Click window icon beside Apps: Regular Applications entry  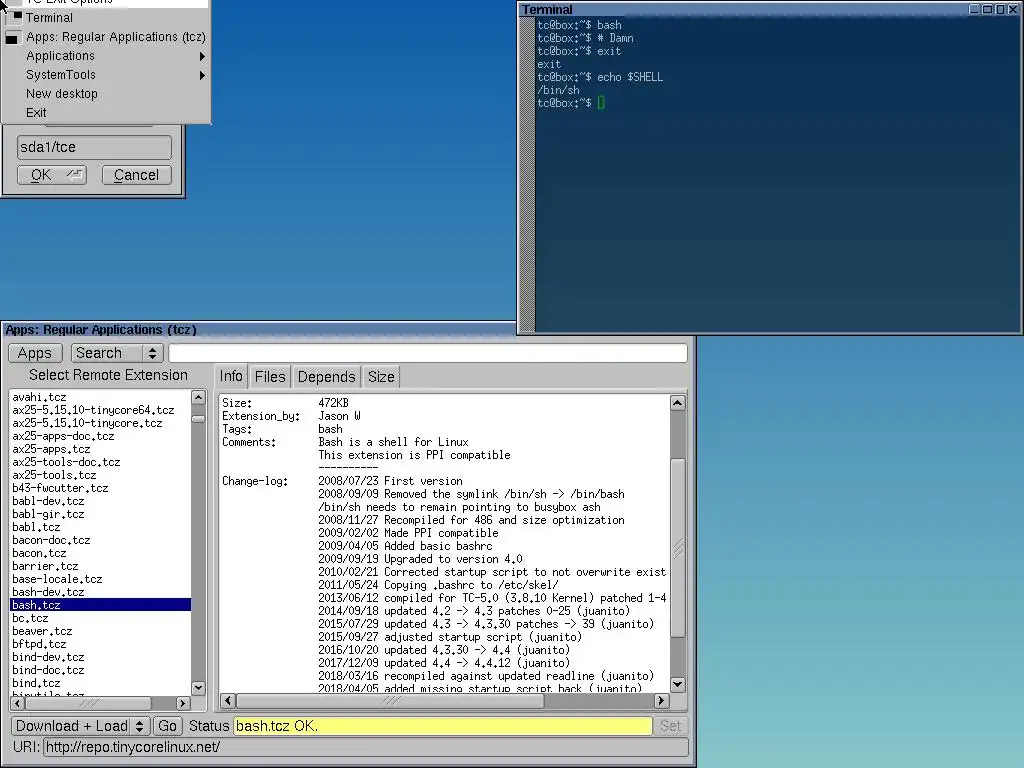tap(12, 38)
